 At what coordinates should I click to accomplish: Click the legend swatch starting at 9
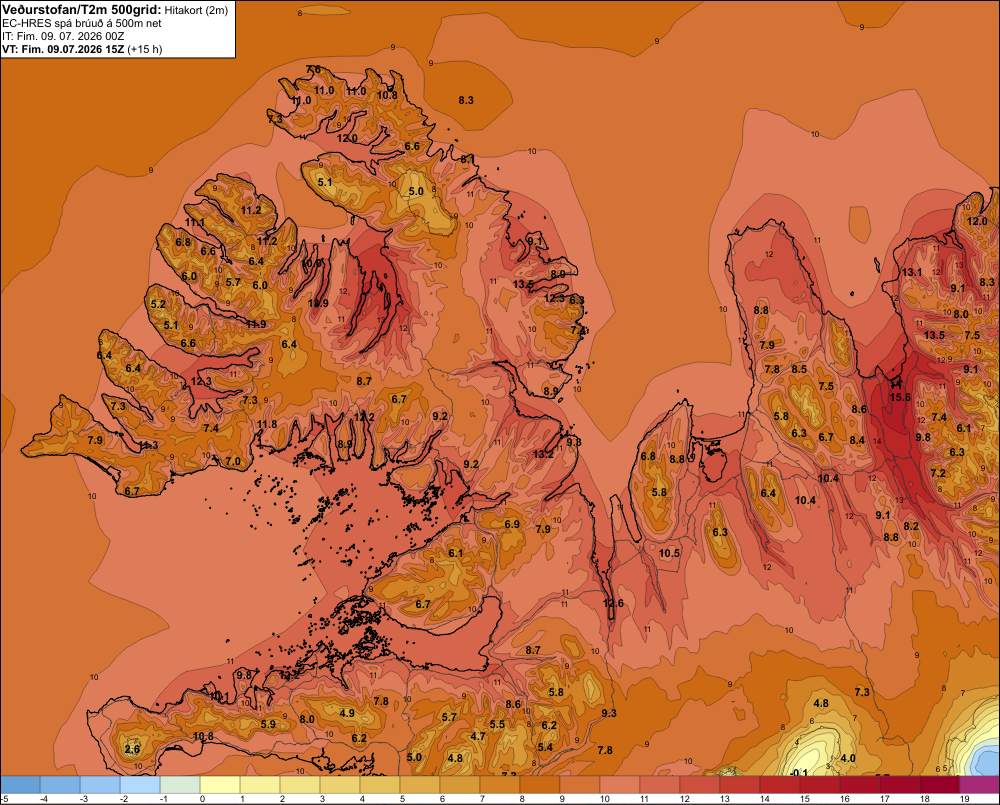pyautogui.click(x=580, y=785)
